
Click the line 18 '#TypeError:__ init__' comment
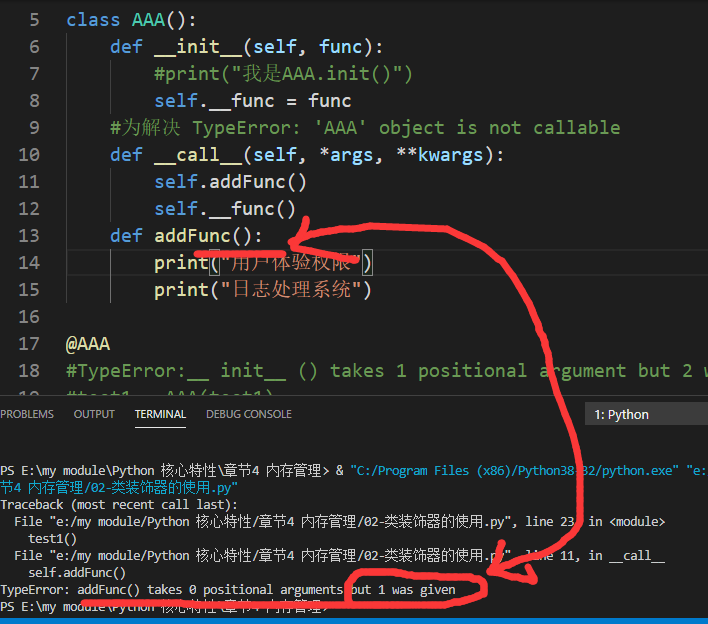point(387,371)
